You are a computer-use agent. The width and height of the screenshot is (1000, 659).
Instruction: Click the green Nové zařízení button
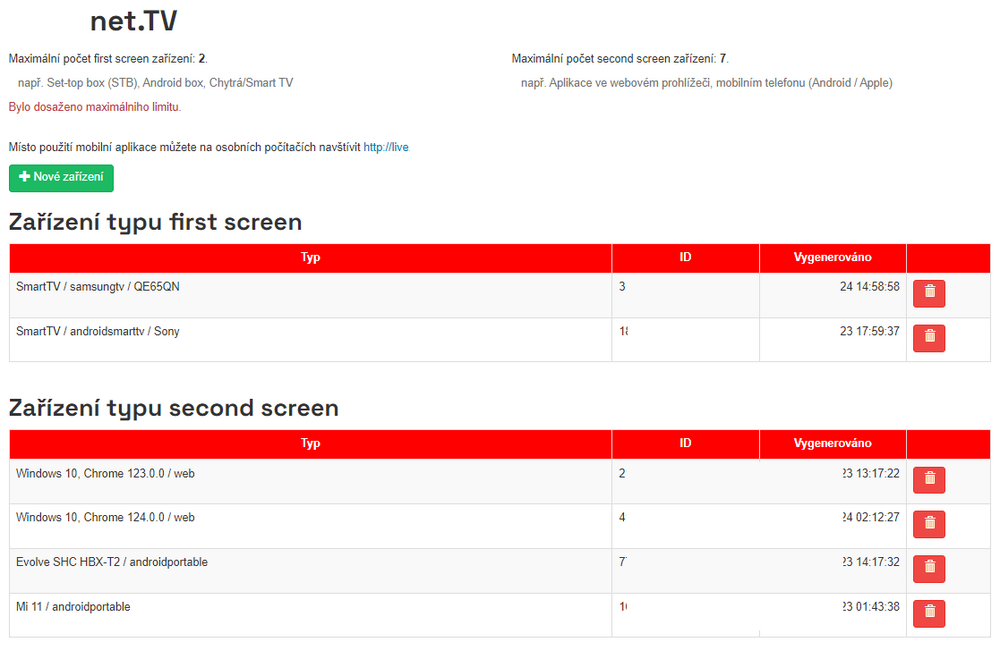tap(61, 178)
